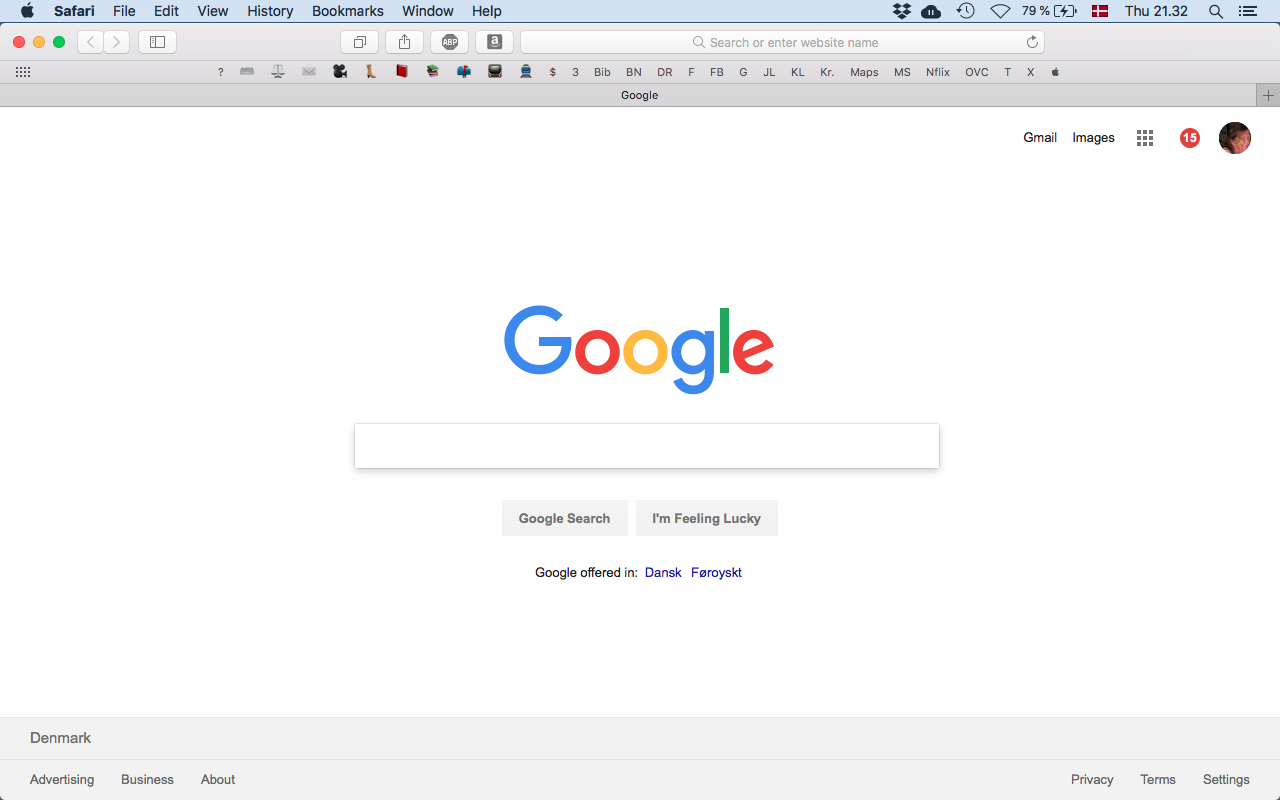Add a new tab with plus button
The image size is (1280, 800).
click(1268, 95)
